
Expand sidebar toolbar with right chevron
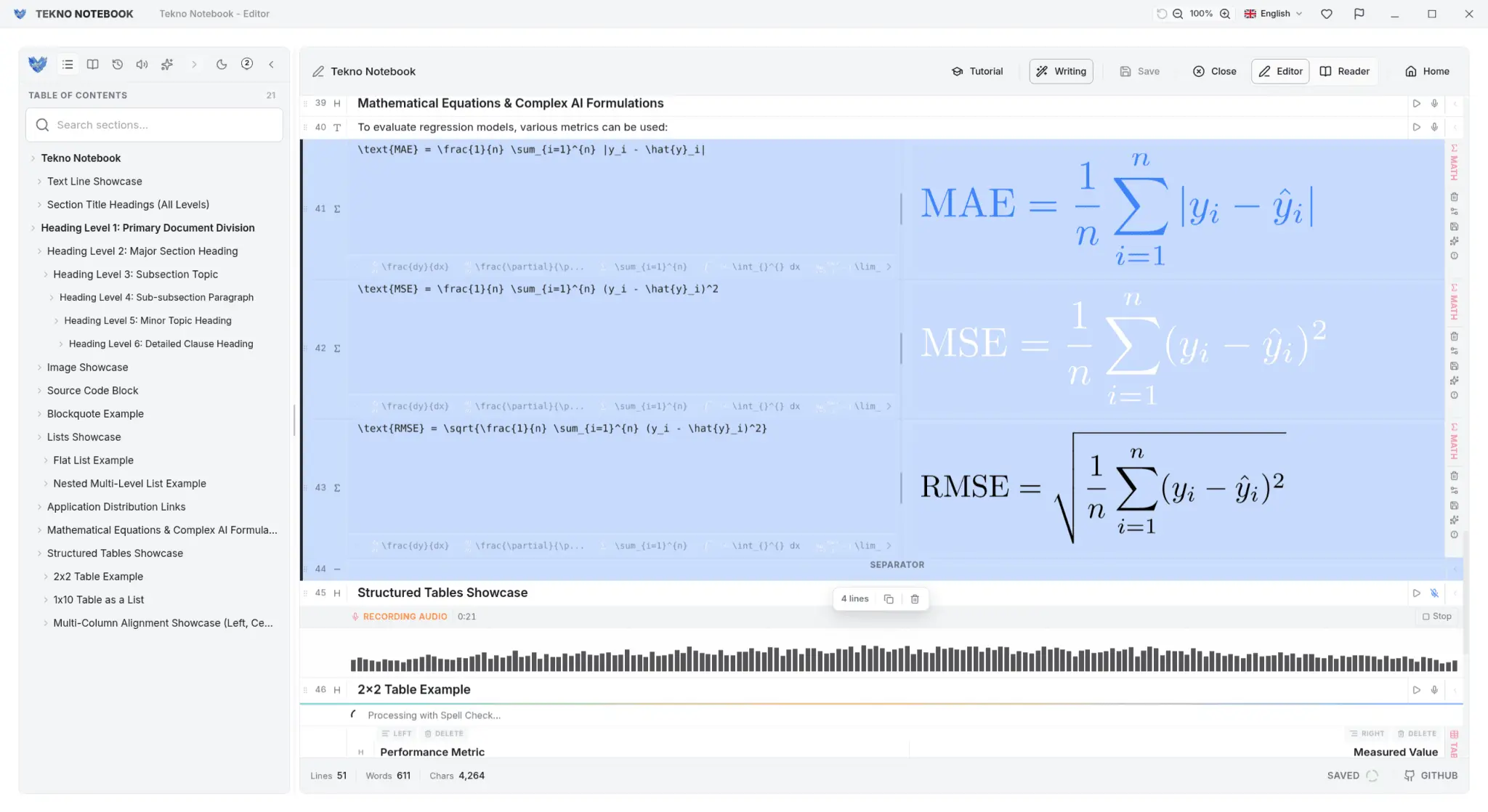(194, 65)
